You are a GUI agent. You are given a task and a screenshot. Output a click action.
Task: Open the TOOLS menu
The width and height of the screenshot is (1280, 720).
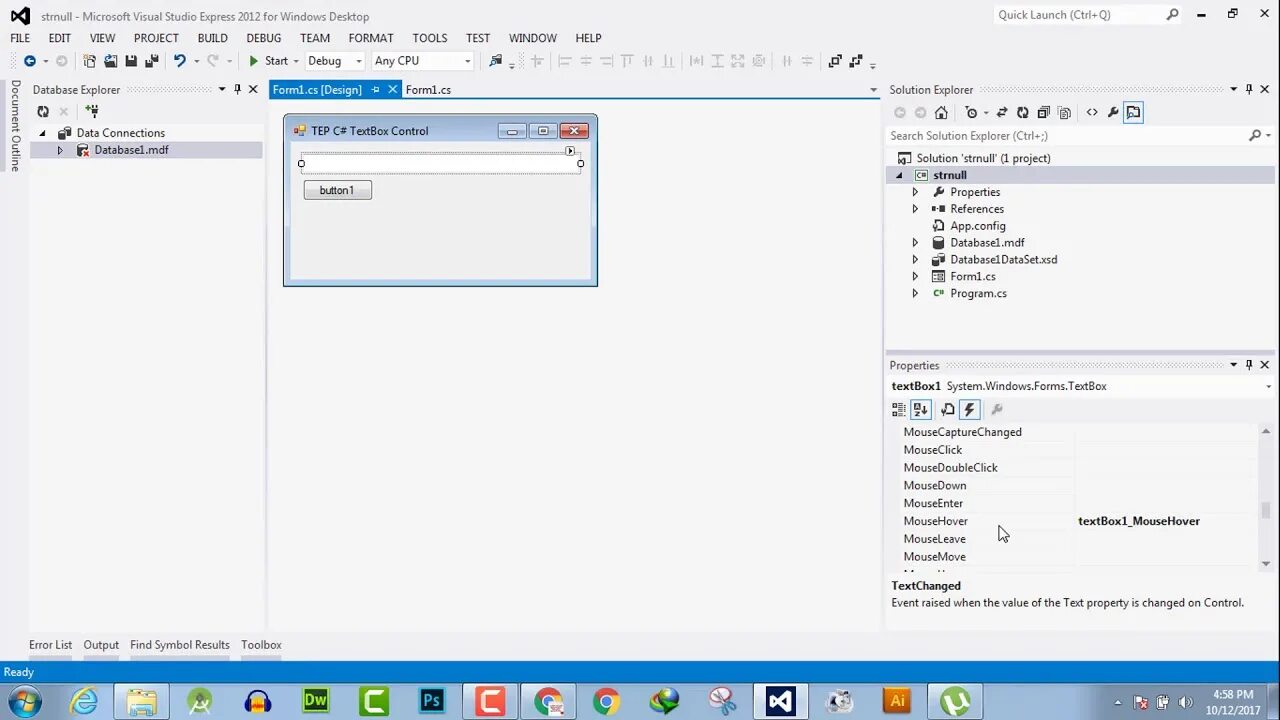tap(430, 38)
